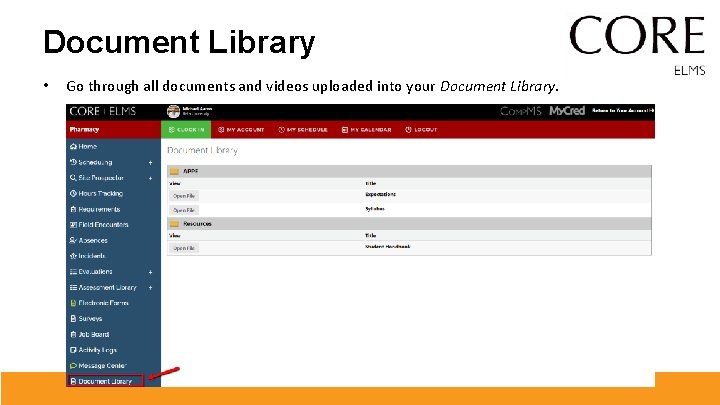Click the Document Library file icon
Screen dimensions: 720x405
pyautogui.click(x=73, y=381)
